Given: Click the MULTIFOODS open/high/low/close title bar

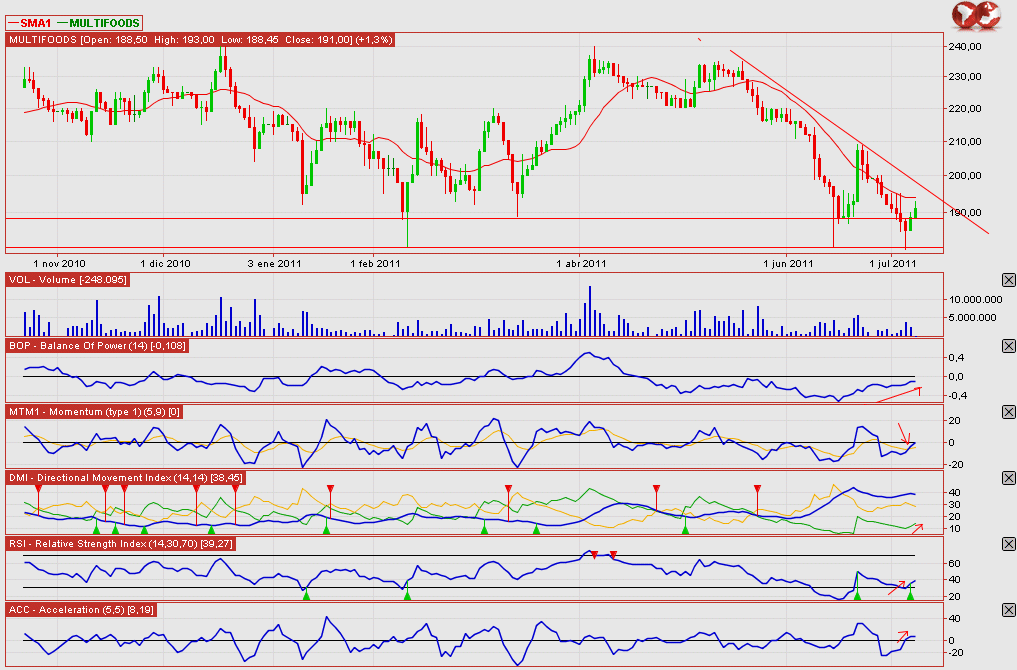Looking at the screenshot, I should 200,40.
